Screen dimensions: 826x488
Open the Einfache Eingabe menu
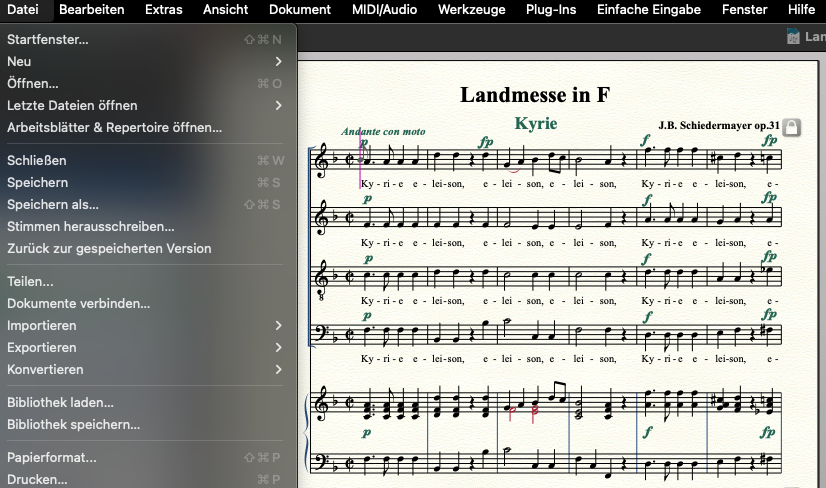[x=649, y=9]
